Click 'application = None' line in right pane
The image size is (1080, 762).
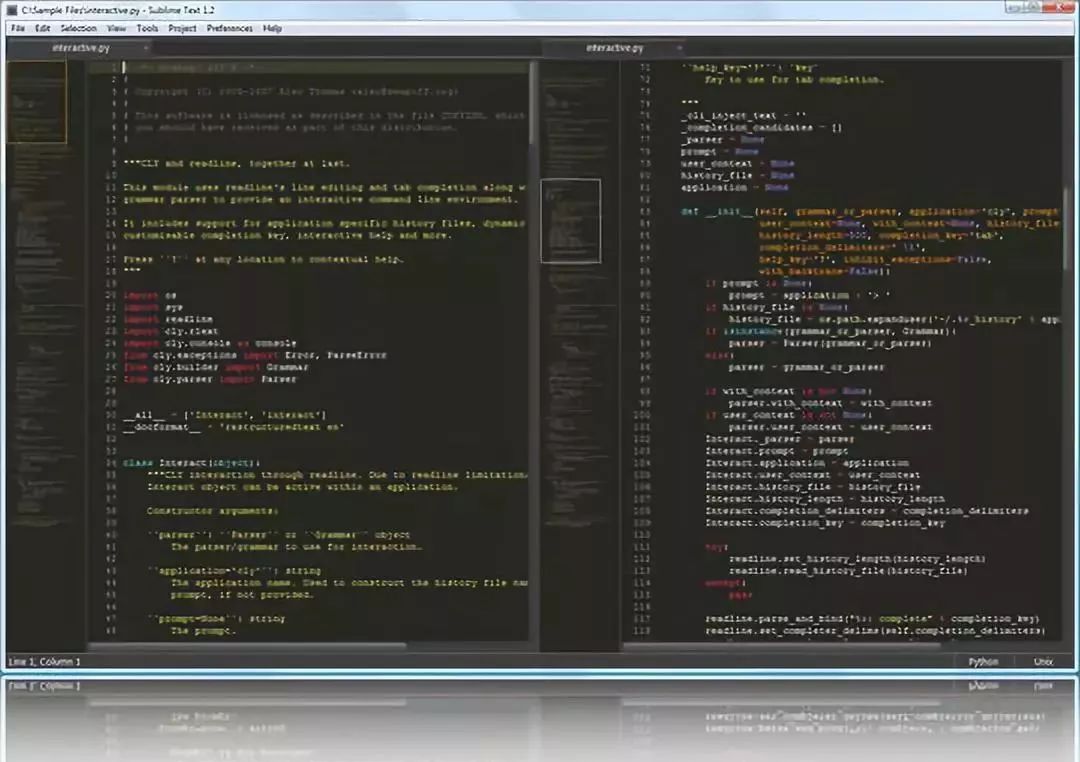[x=734, y=187]
